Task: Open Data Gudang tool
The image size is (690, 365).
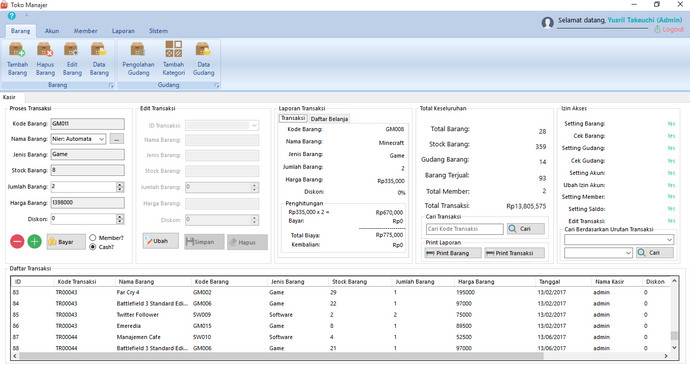Action: (203, 59)
